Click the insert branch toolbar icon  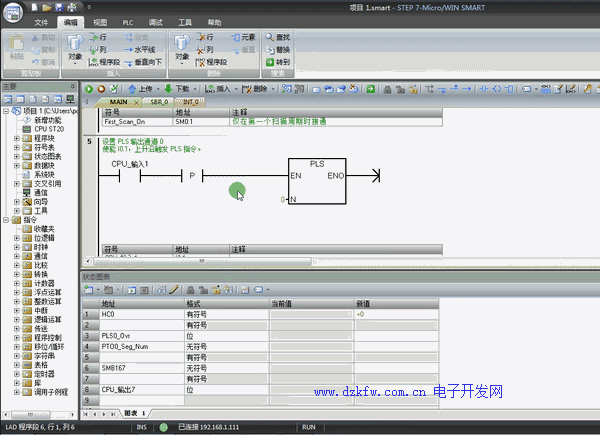(429, 89)
